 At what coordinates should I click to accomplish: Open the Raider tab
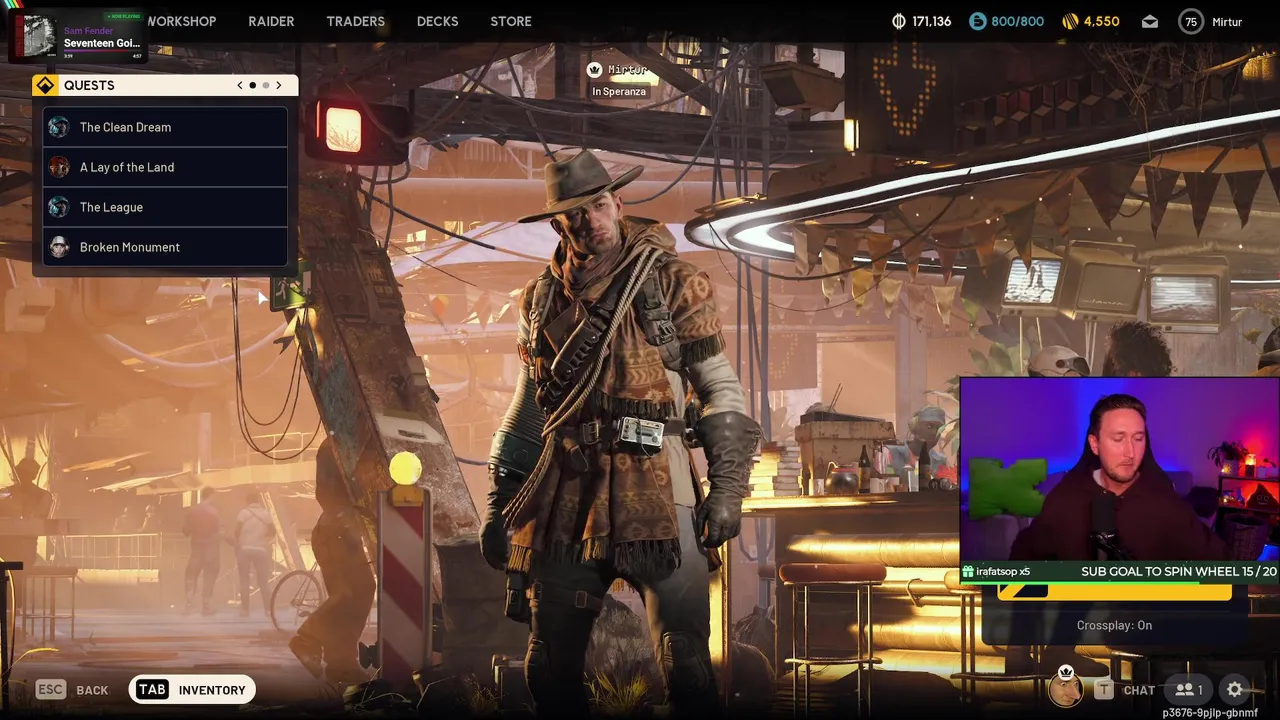coord(271,21)
